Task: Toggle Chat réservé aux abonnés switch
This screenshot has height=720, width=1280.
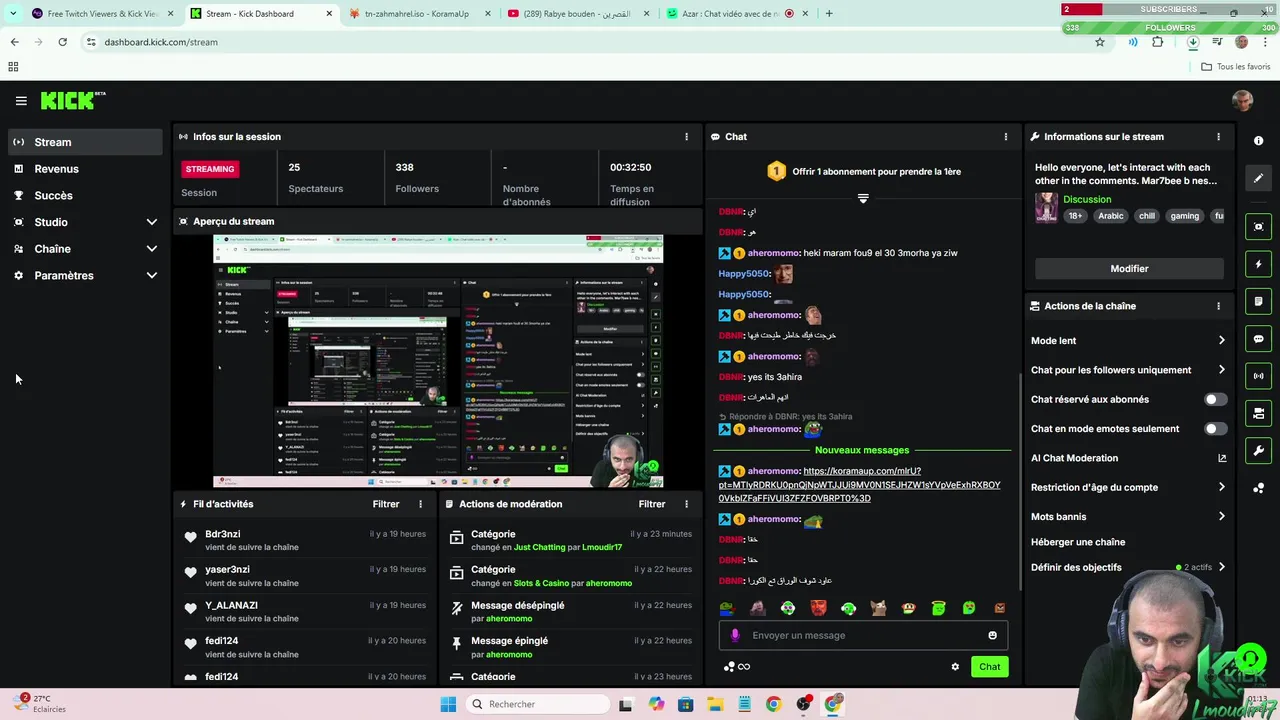Action: (x=1215, y=399)
